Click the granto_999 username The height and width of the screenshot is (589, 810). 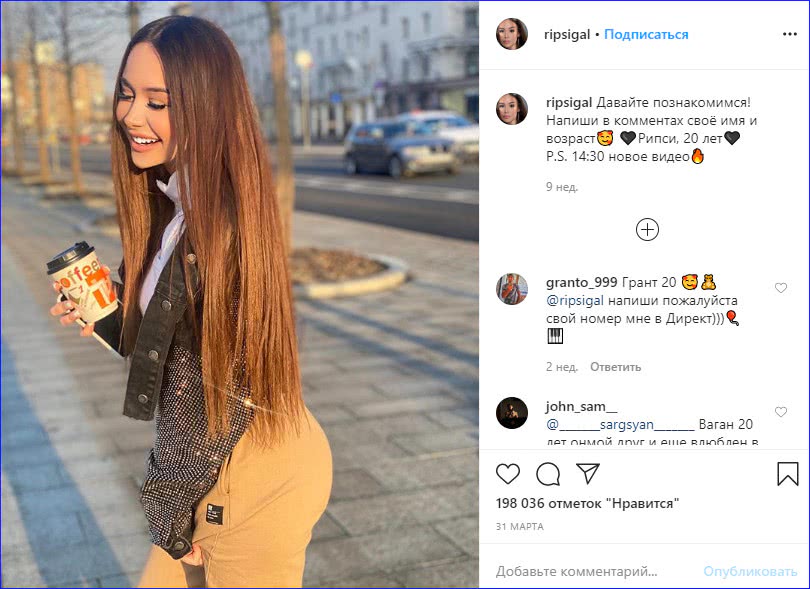click(x=582, y=282)
